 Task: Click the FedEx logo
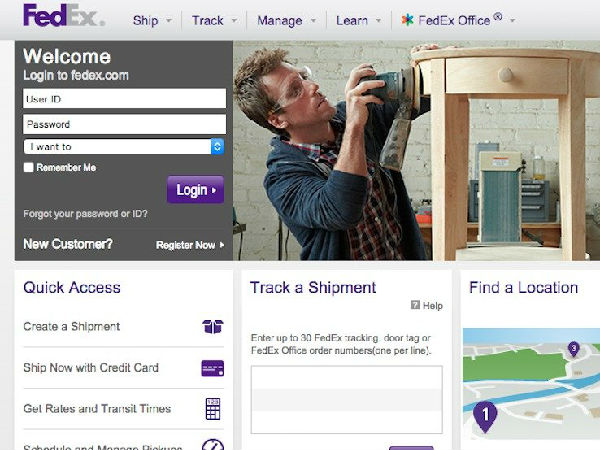[x=64, y=16]
